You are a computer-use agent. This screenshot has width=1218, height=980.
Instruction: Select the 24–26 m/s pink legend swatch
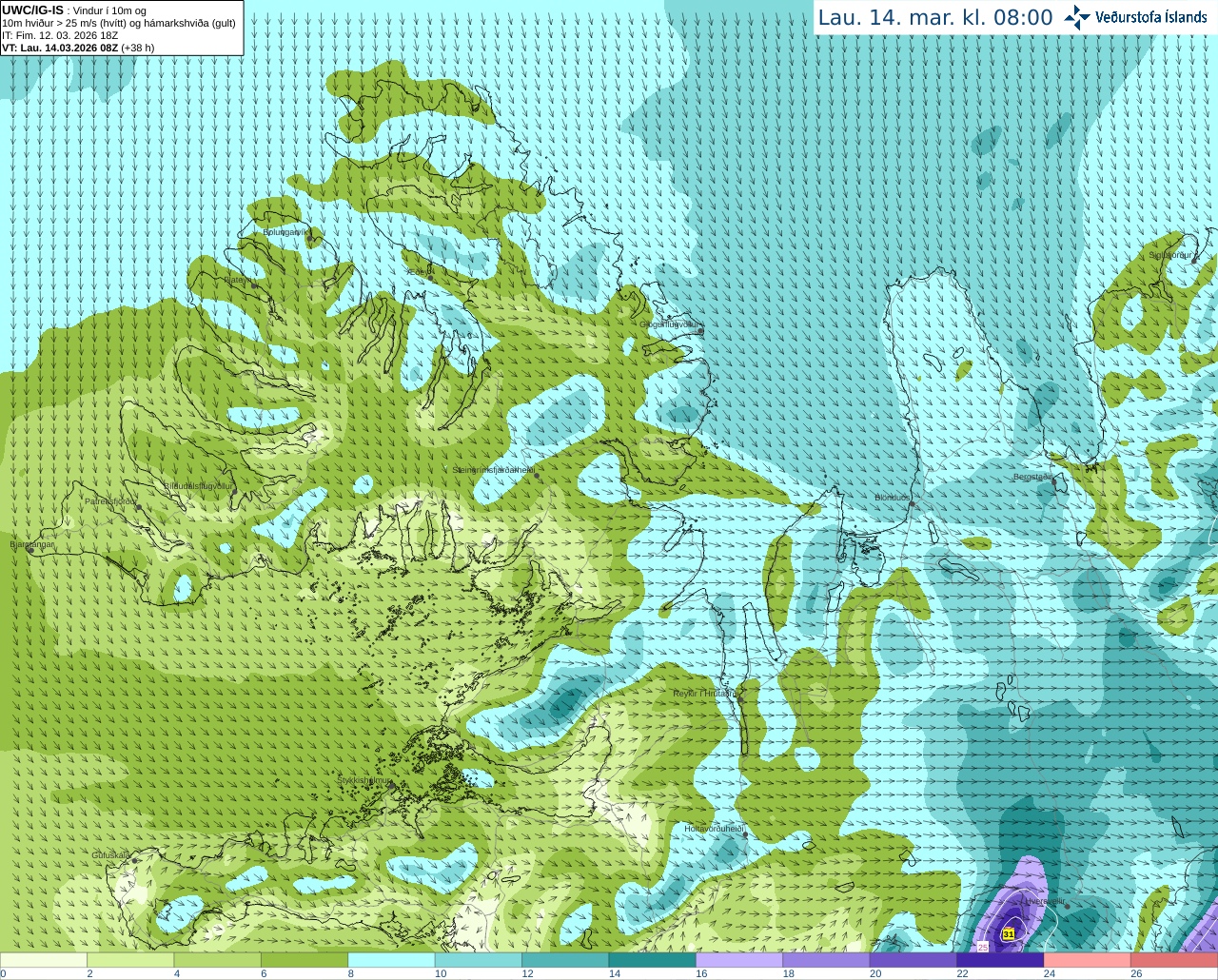(1089, 960)
